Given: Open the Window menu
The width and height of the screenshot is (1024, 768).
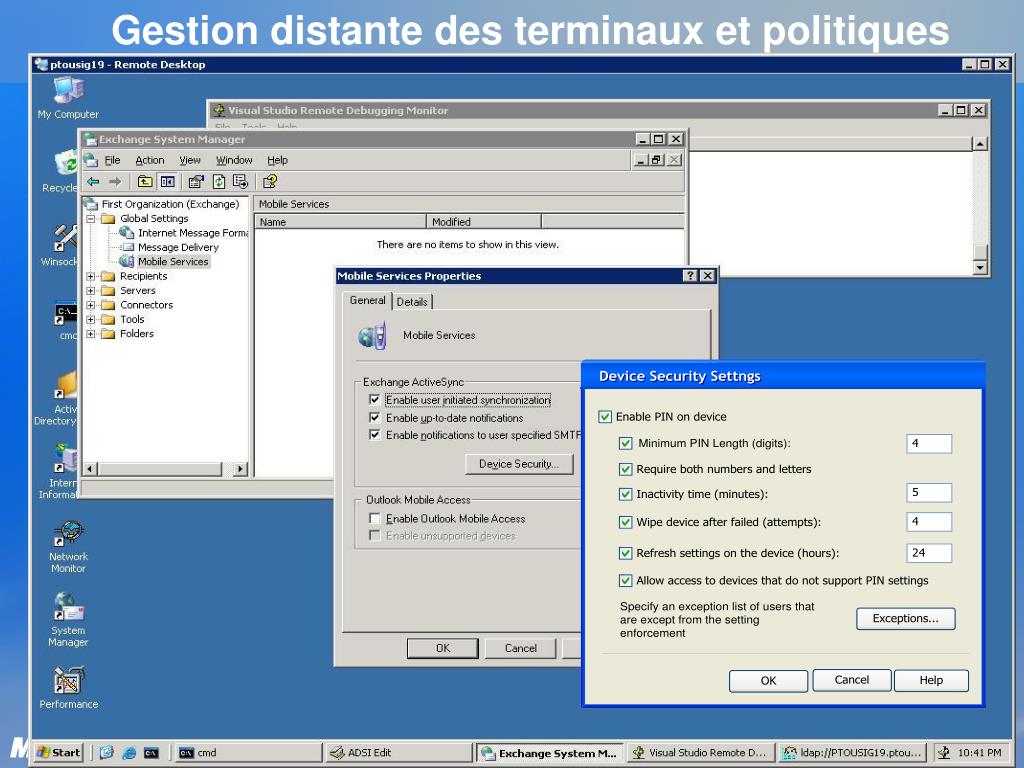Looking at the screenshot, I should click(x=234, y=160).
